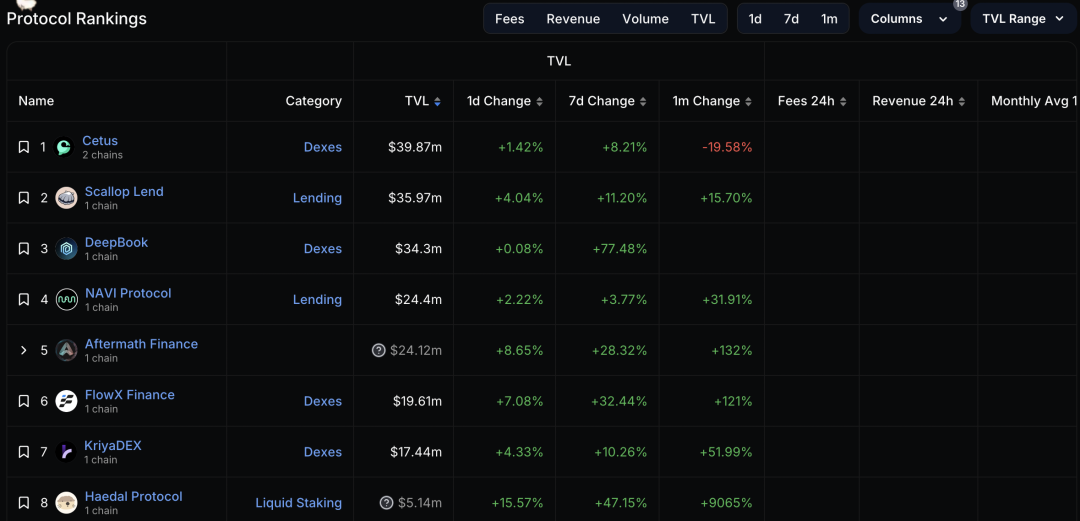
Task: Bookmark NAVI Protocol
Action: click(x=23, y=300)
